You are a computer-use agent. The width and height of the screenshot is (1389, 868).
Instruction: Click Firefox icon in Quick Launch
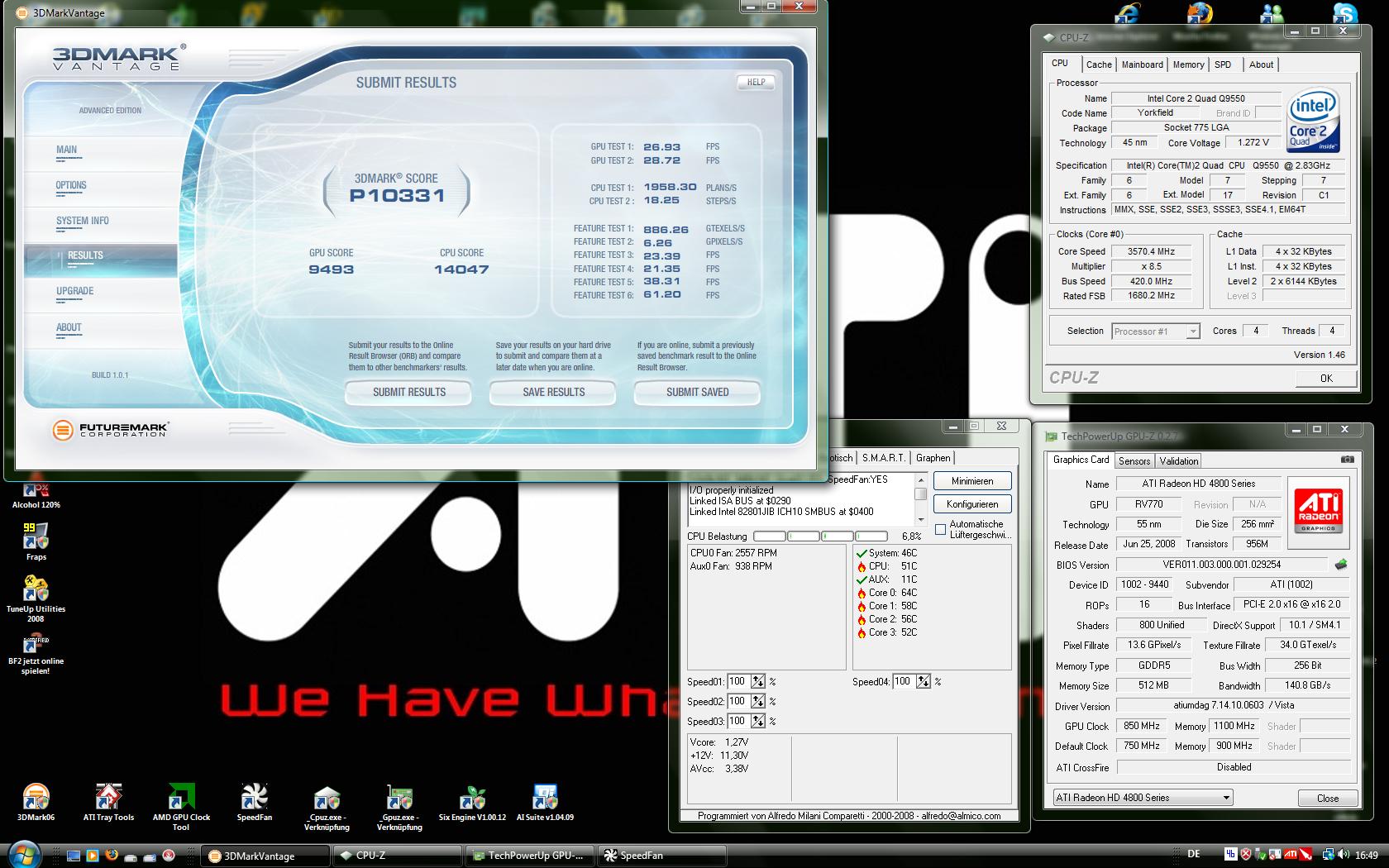pyautogui.click(x=112, y=856)
